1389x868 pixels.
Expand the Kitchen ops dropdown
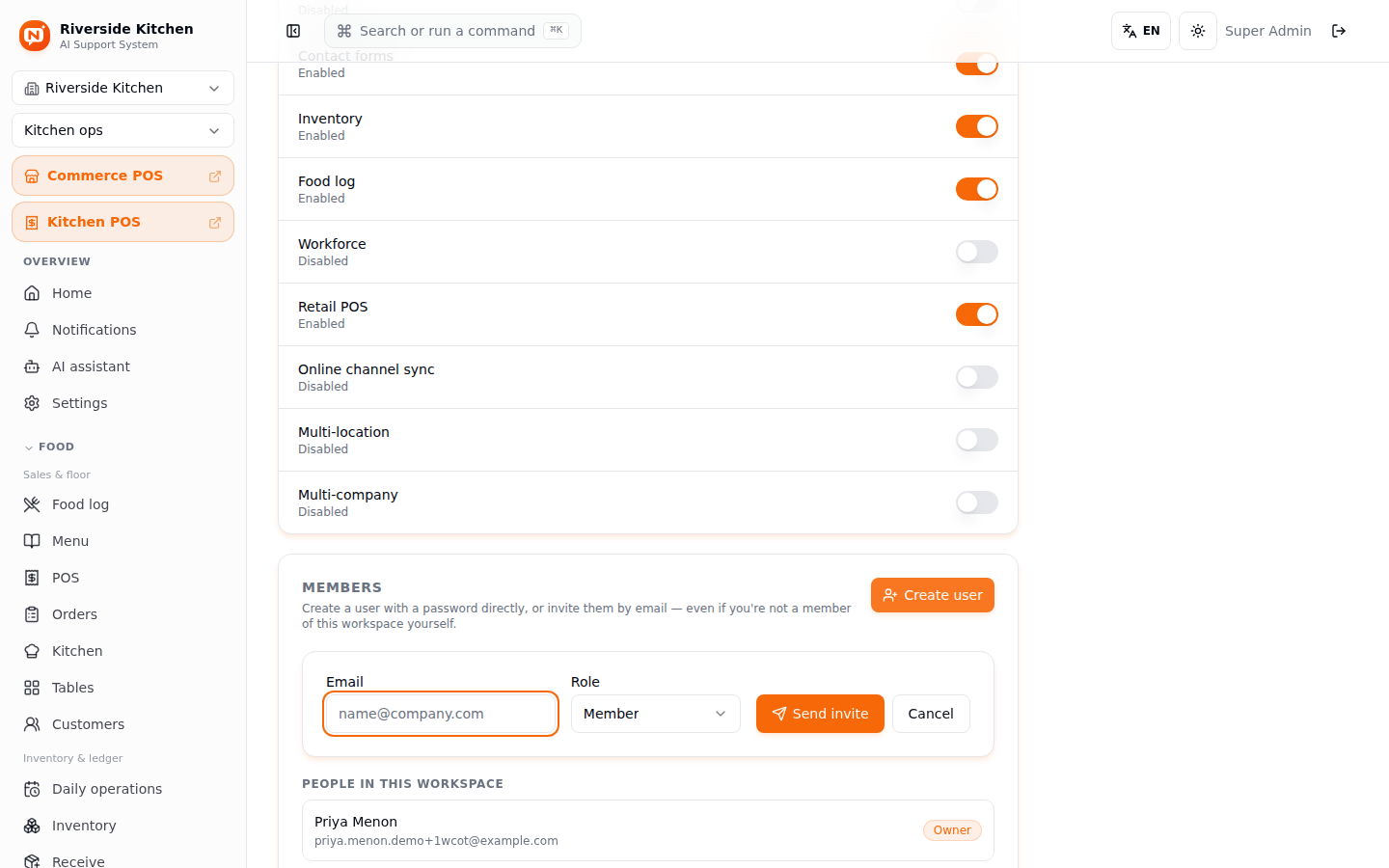coord(123,130)
